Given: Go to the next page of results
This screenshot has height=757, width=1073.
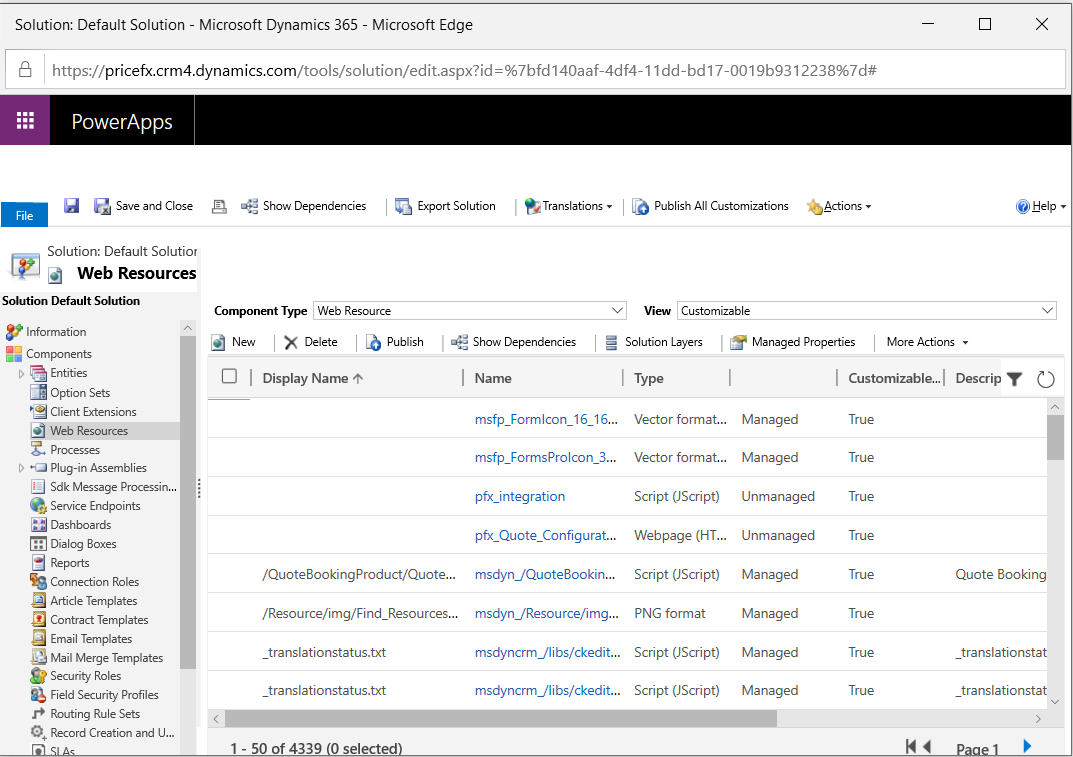Looking at the screenshot, I should tap(1026, 746).
